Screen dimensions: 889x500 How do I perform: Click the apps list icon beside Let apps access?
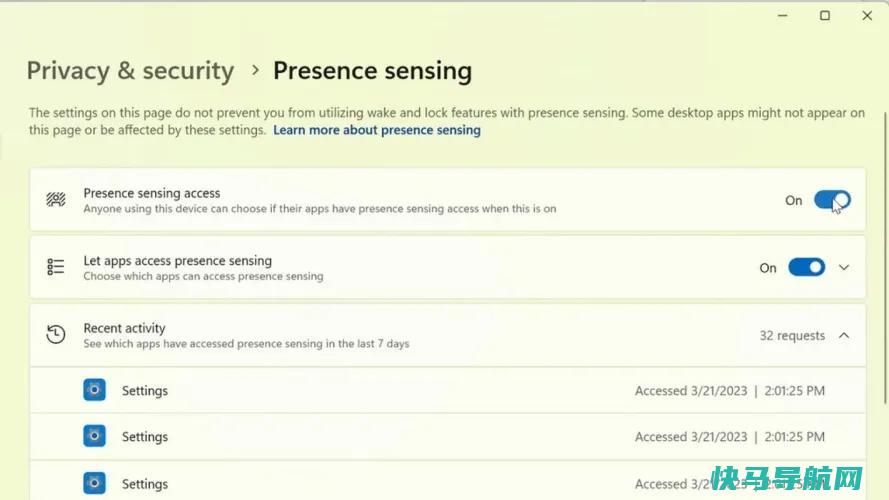pos(56,267)
